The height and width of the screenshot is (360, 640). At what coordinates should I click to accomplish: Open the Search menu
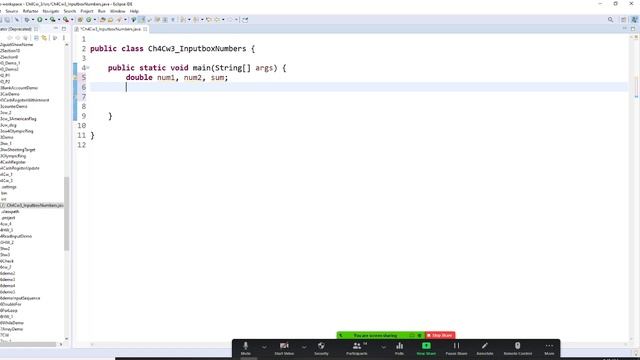coord(70,11)
